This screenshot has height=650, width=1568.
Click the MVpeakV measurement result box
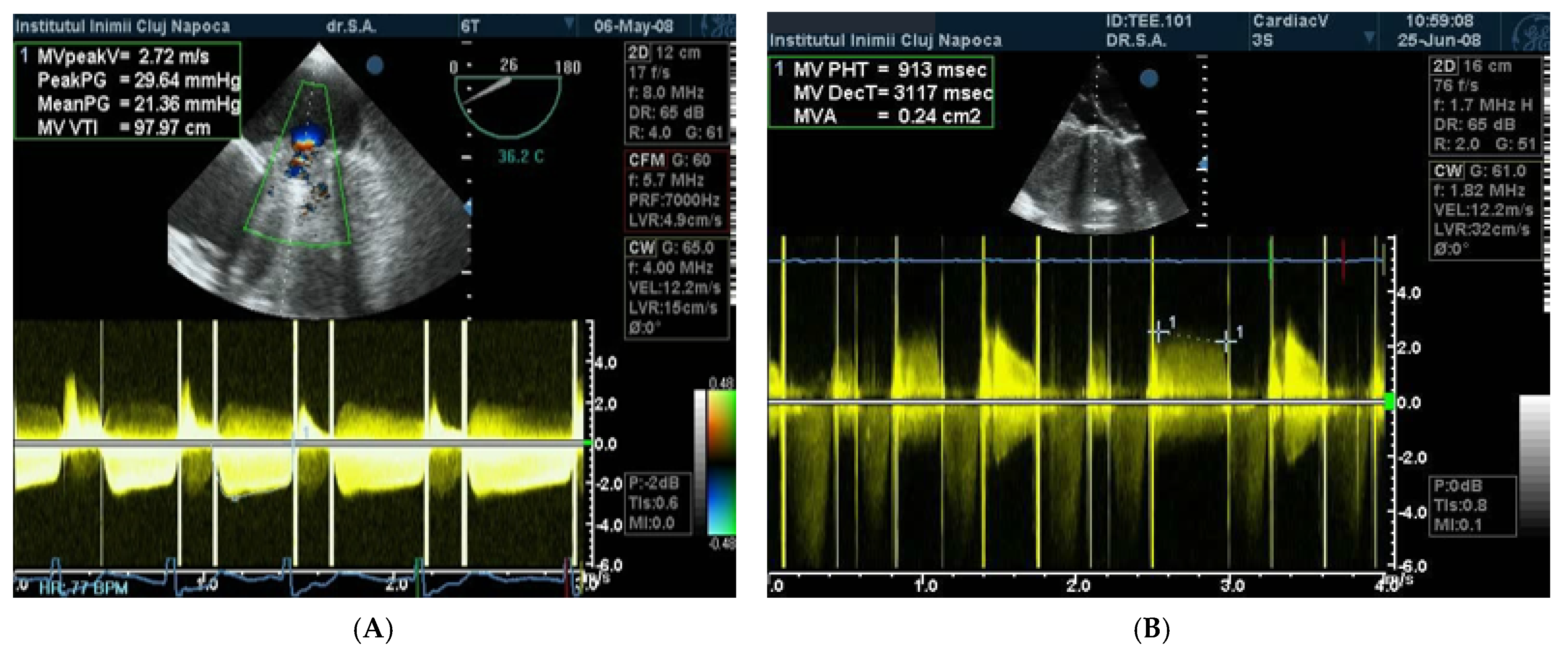127,91
